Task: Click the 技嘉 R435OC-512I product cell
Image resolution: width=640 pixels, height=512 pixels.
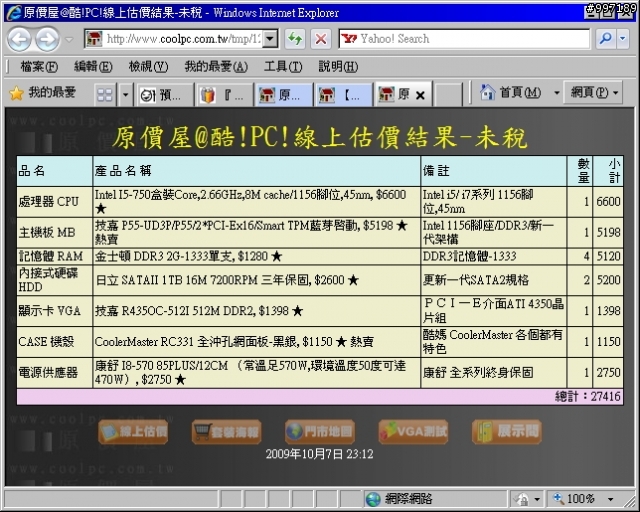Action: pos(256,311)
